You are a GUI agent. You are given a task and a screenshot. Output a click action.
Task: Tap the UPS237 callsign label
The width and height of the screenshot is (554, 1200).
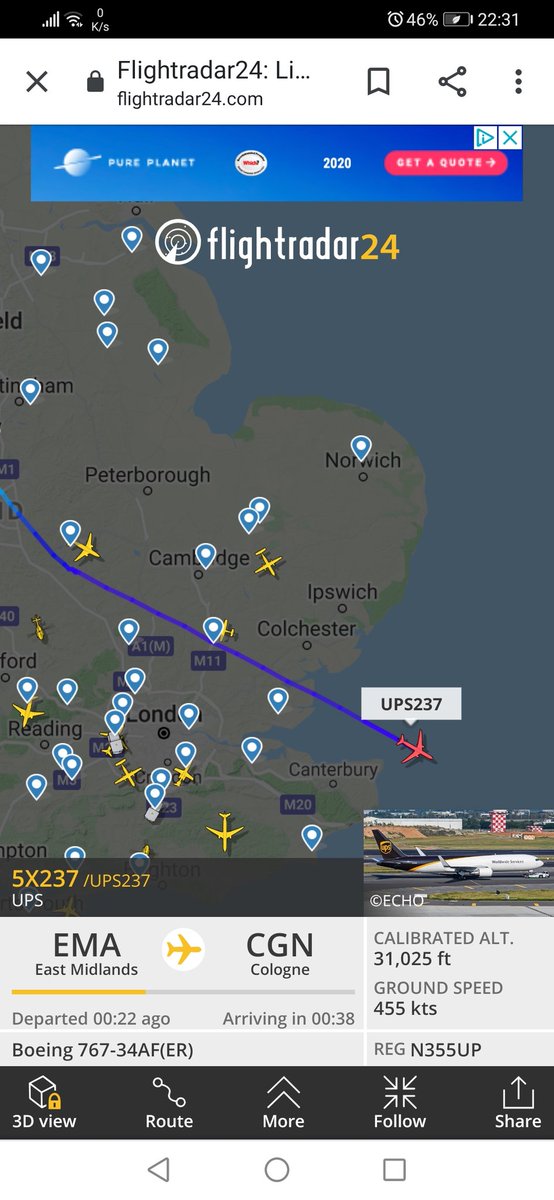[411, 704]
